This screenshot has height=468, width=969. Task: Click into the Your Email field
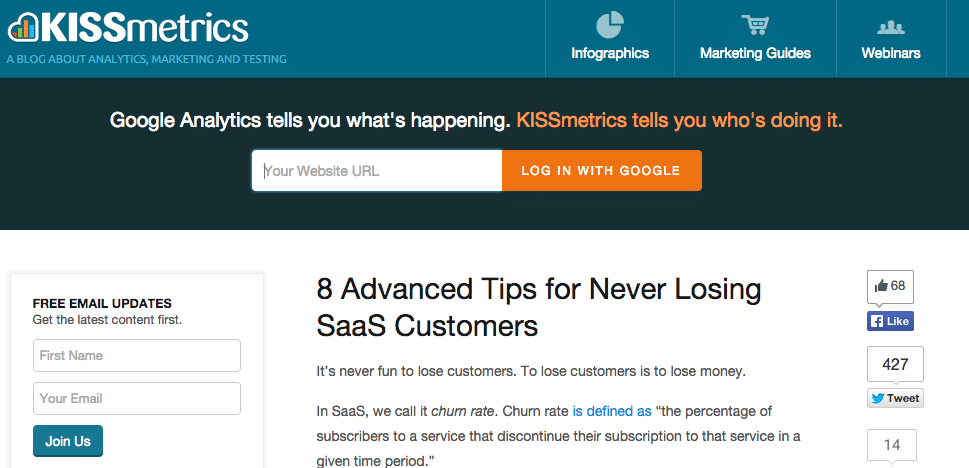click(137, 399)
